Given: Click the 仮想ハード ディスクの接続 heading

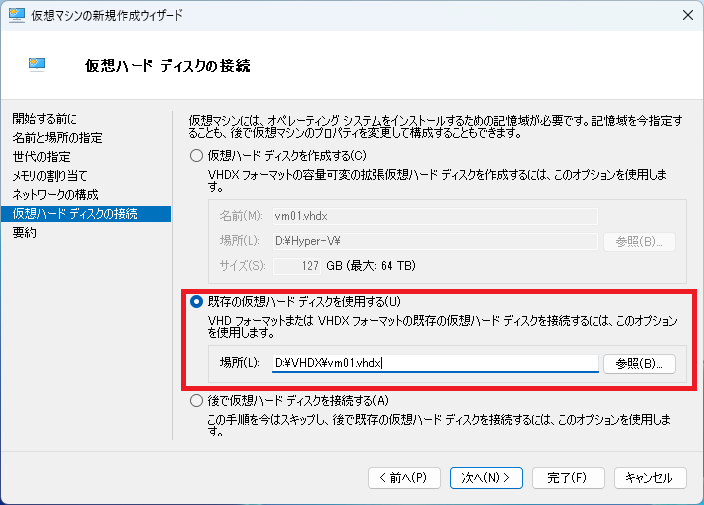Looking at the screenshot, I should 167,66.
